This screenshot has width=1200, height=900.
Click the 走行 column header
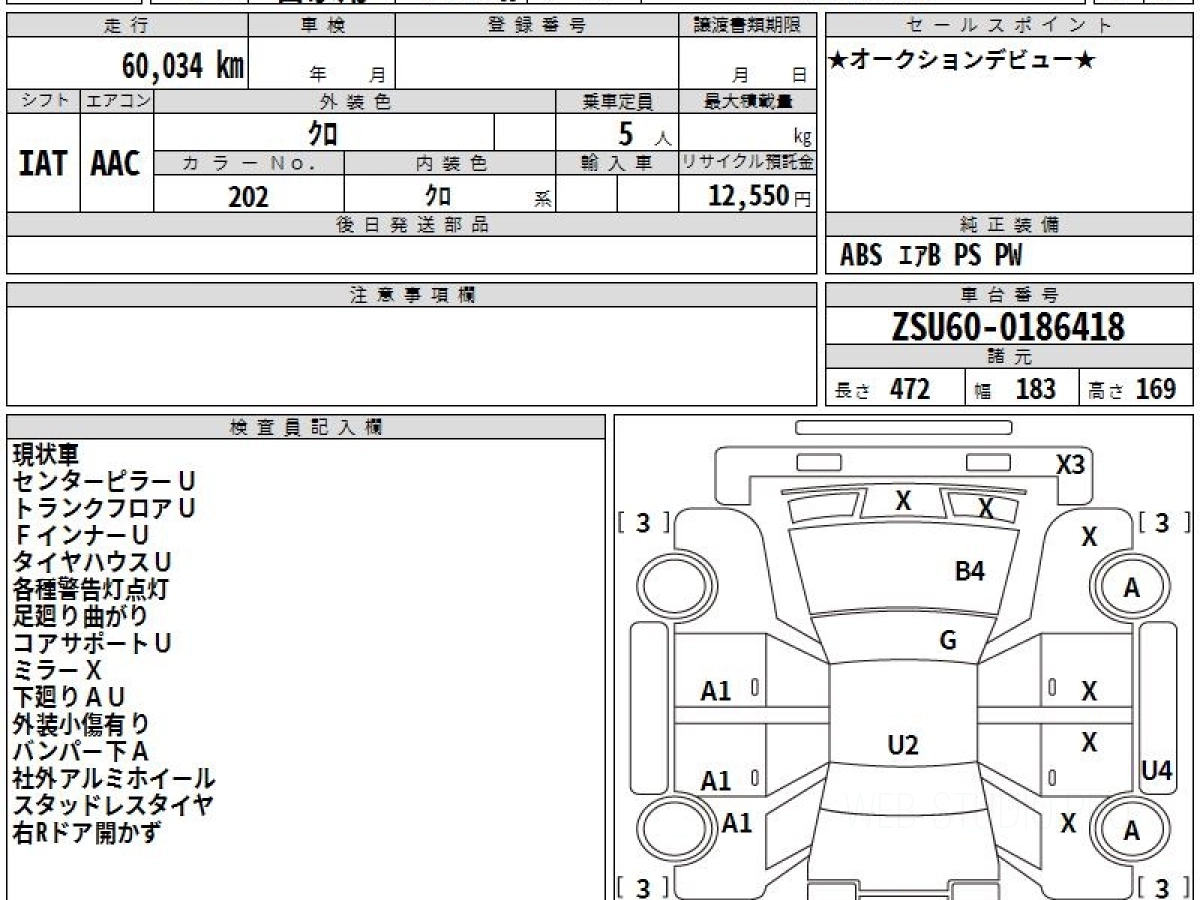click(x=127, y=26)
